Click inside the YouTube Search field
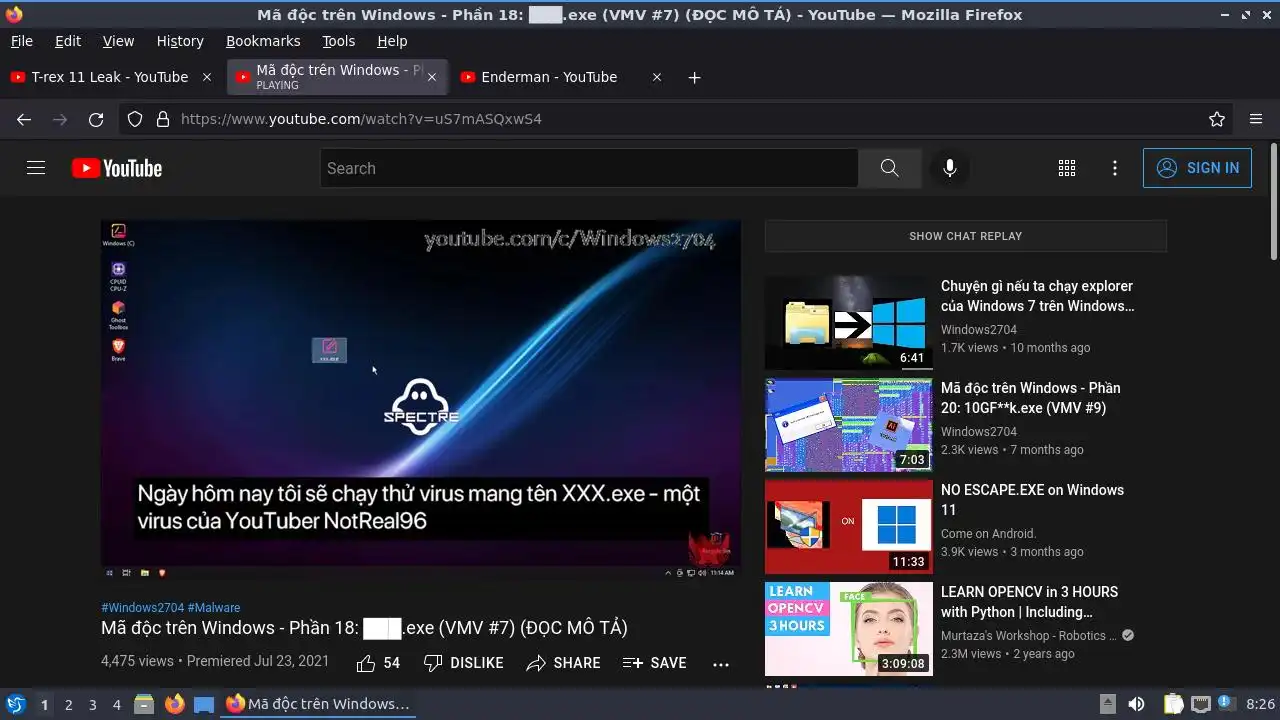 (x=589, y=168)
